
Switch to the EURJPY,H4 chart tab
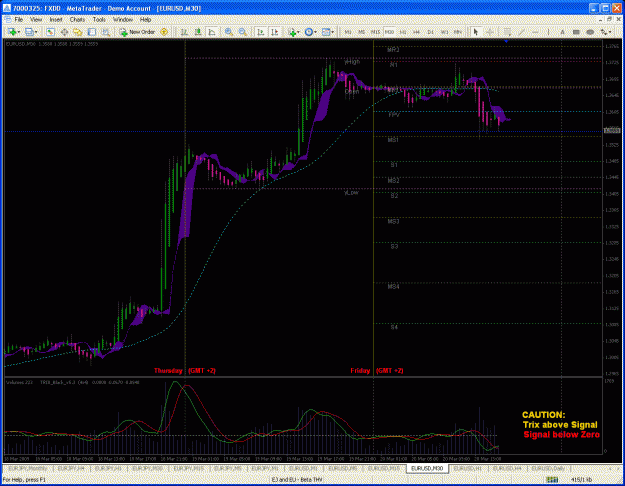pos(71,468)
